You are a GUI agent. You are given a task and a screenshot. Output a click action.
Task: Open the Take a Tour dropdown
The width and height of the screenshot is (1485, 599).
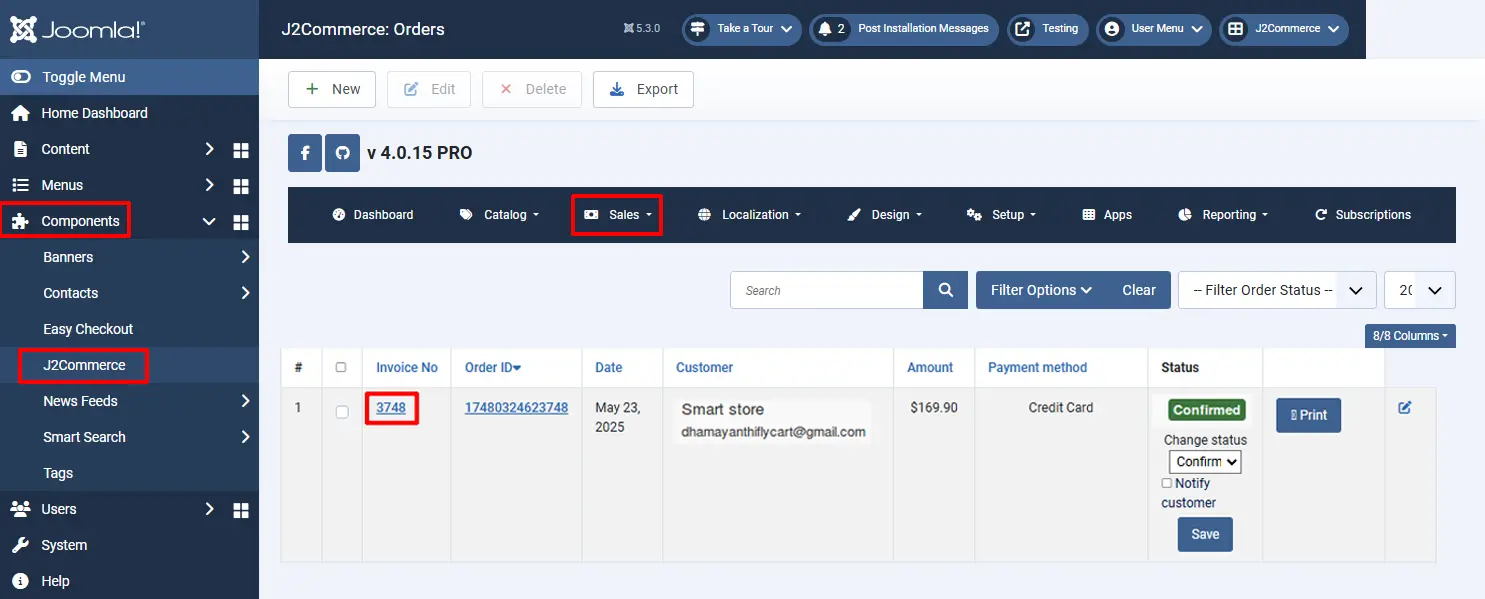(x=741, y=29)
